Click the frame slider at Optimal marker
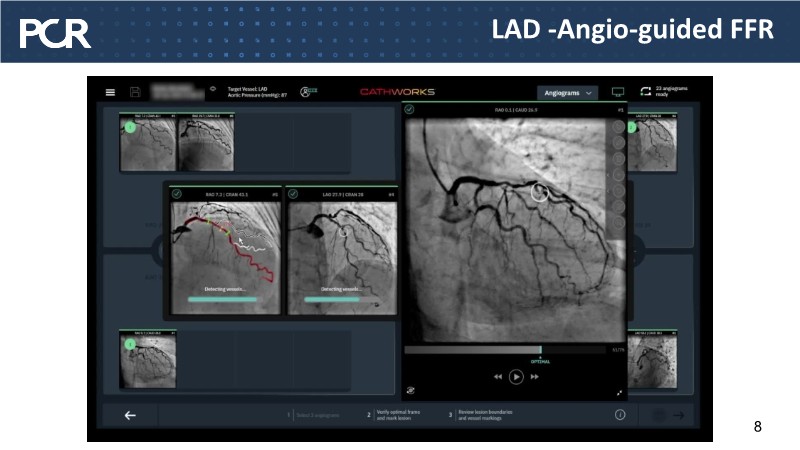The width and height of the screenshot is (800, 450). [540, 350]
